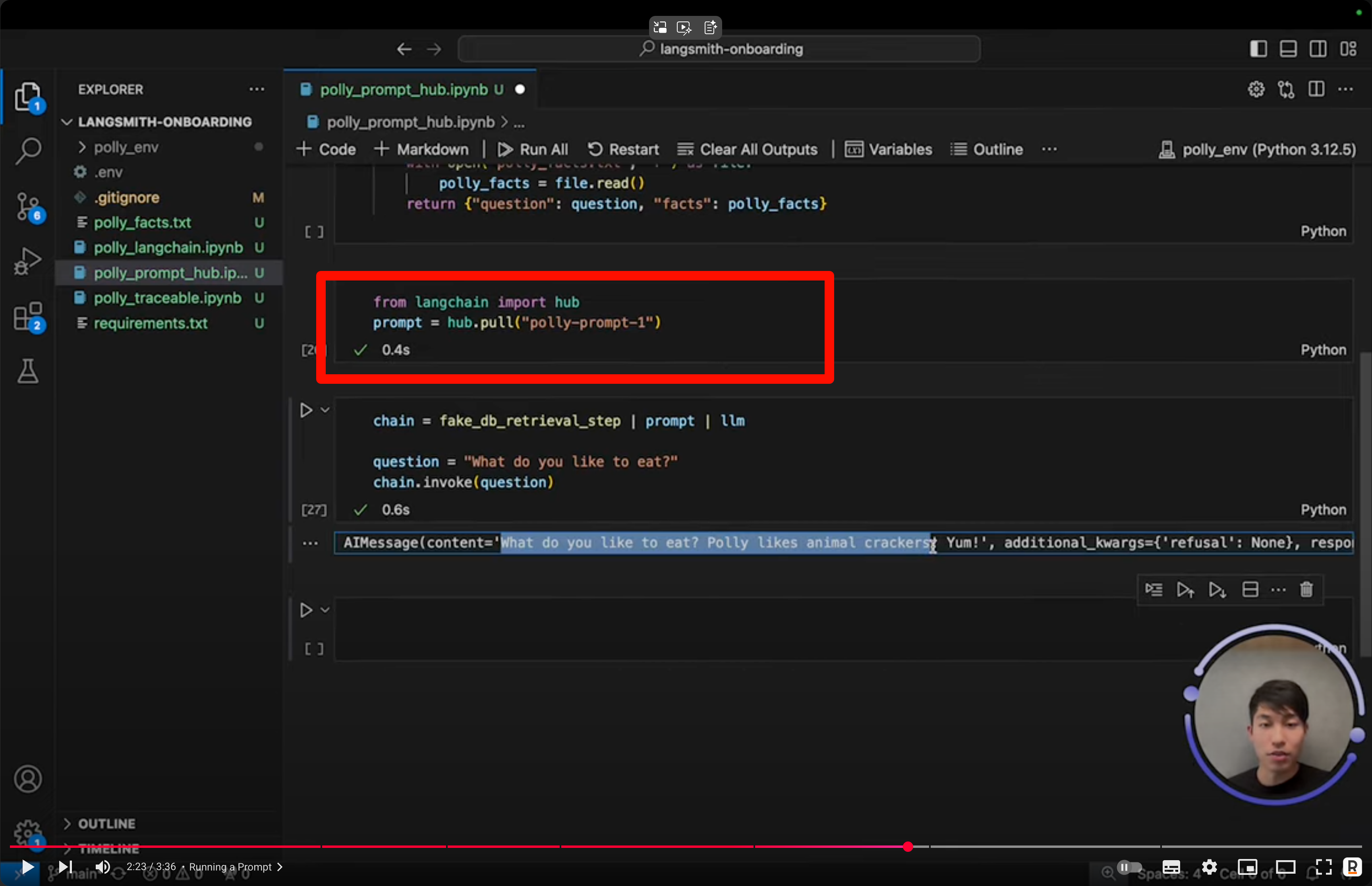This screenshot has height=886, width=1372.
Task: Open the .env file
Action: [x=108, y=172]
